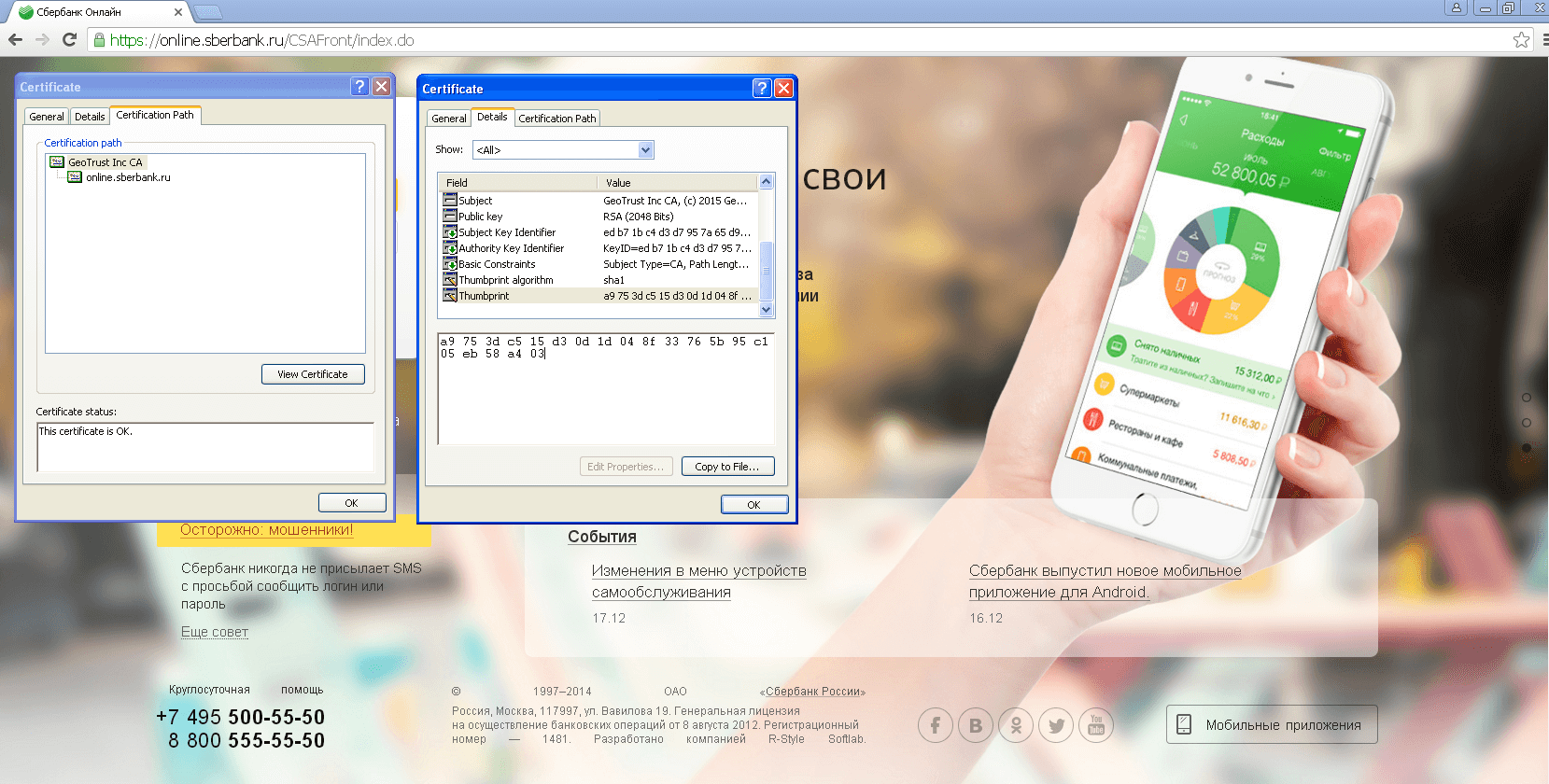
Task: Click in the Certificate status text box
Action: click(205, 447)
